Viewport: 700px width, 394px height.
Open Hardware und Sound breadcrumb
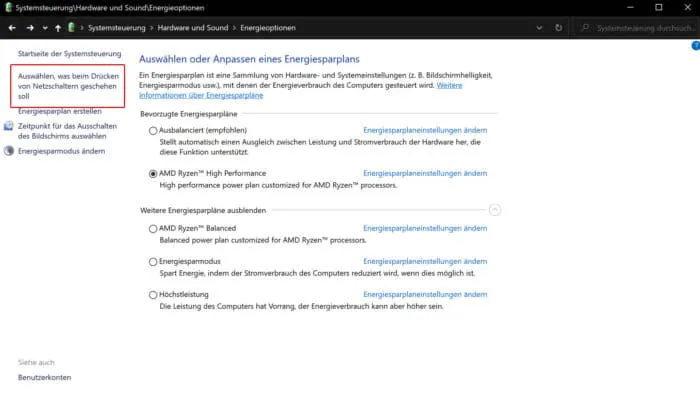(193, 28)
